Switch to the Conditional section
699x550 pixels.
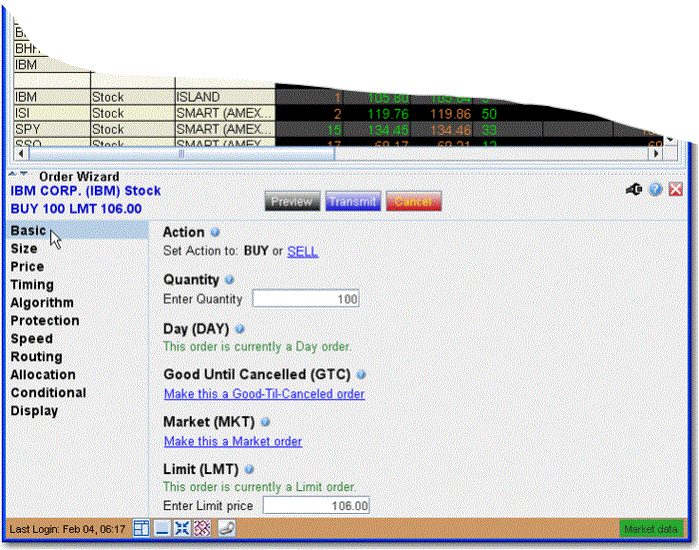click(x=48, y=393)
